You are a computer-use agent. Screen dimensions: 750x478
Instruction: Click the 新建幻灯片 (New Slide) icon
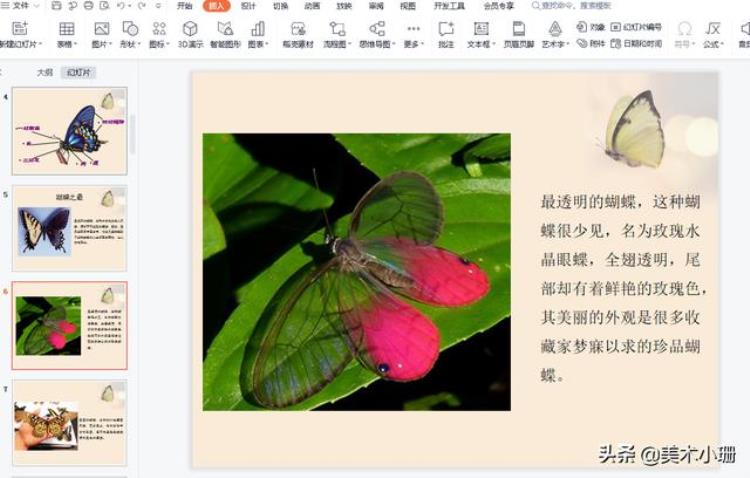pos(20,28)
